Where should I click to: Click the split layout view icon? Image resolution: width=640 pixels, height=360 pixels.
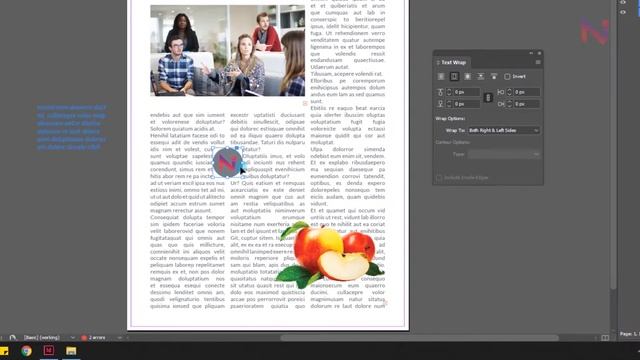605,338
